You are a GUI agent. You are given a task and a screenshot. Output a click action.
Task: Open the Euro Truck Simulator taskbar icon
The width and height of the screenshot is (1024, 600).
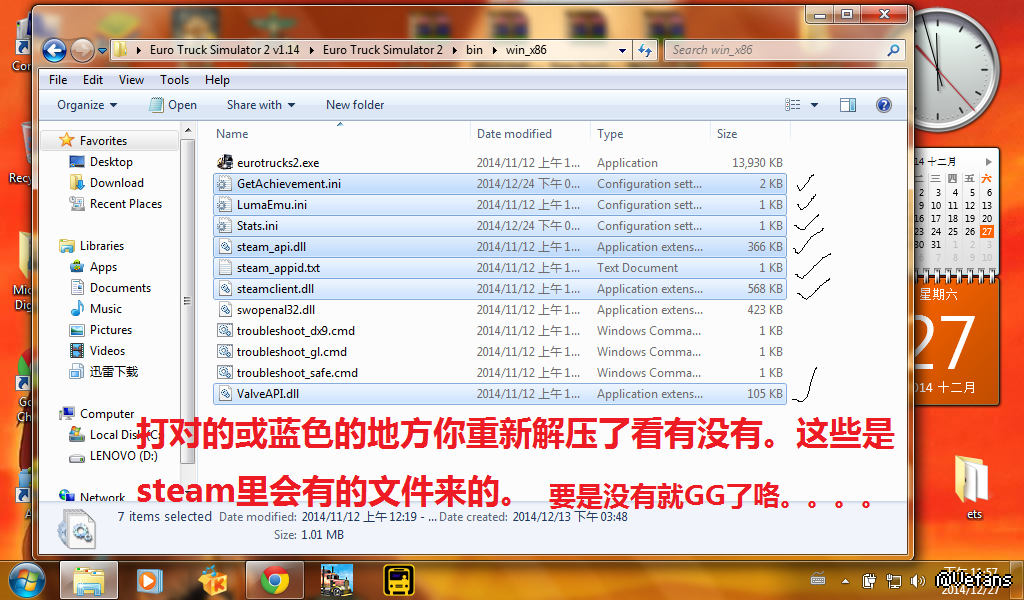click(336, 580)
